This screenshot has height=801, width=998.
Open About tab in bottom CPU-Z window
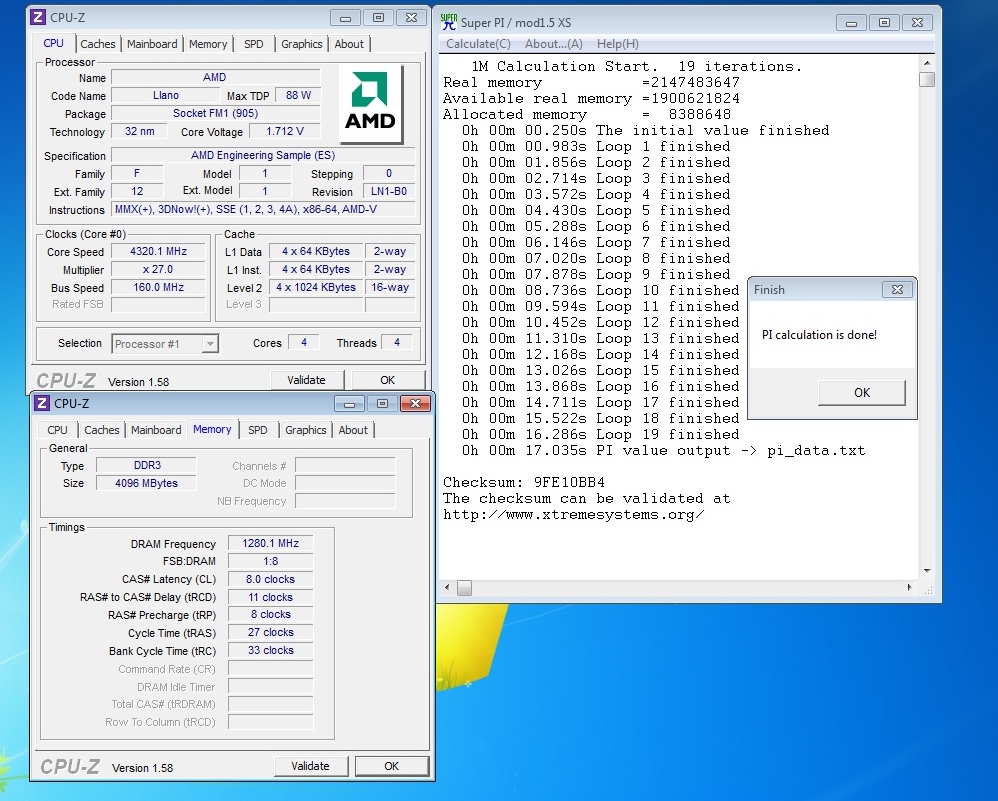(x=353, y=430)
